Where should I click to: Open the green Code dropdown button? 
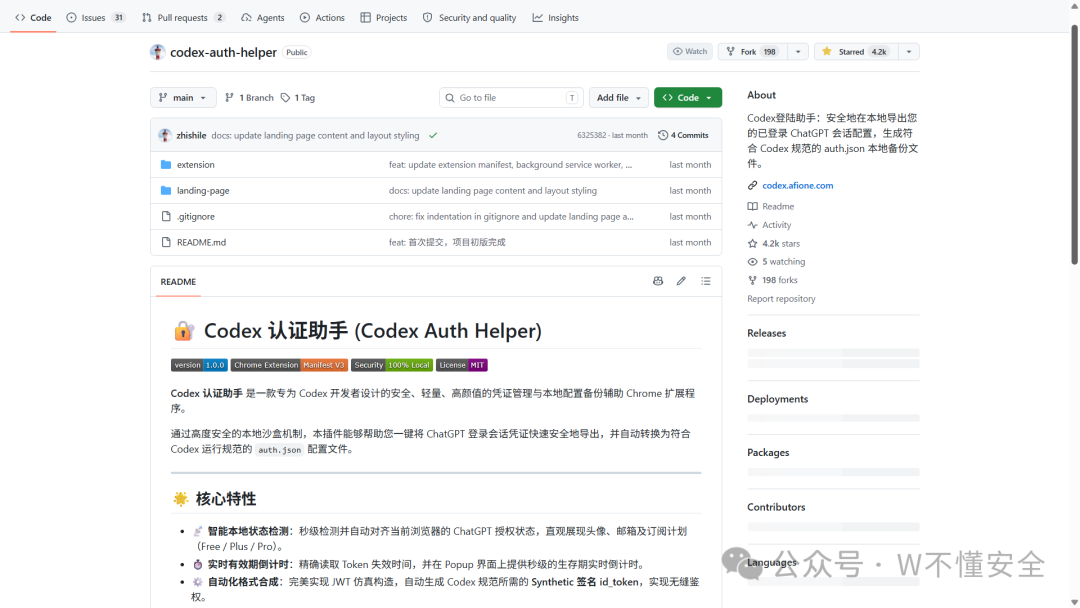pos(687,98)
